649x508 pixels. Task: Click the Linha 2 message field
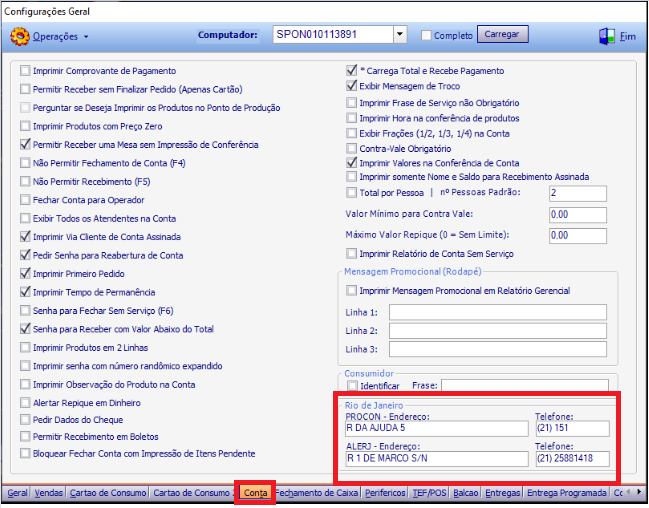coord(498,331)
